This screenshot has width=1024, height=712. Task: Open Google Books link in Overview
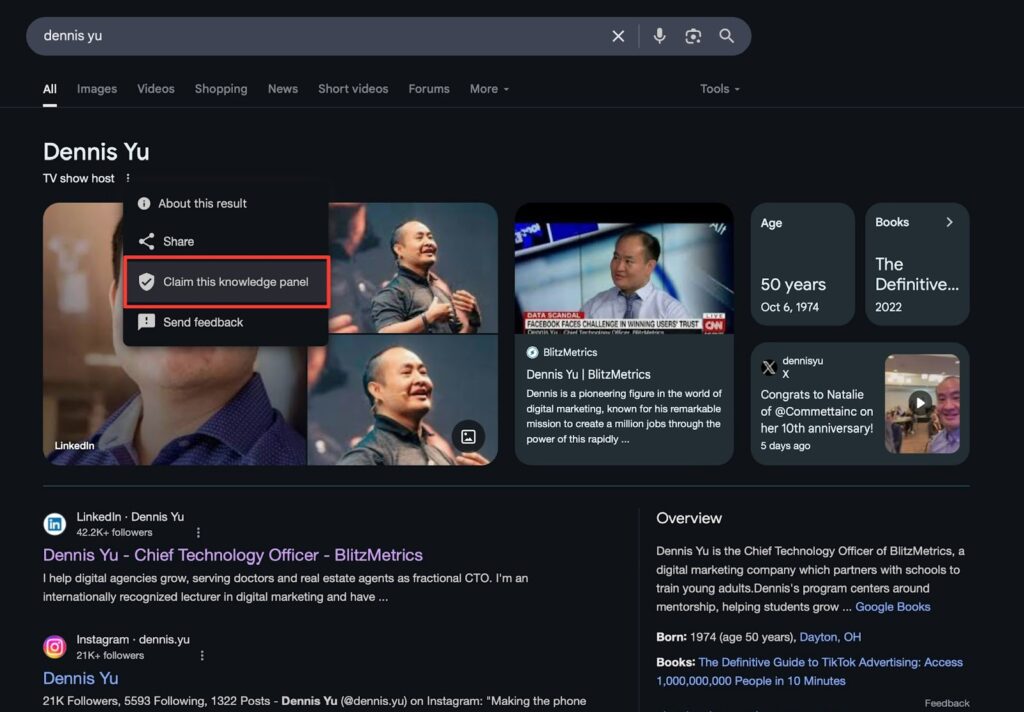pos(893,607)
